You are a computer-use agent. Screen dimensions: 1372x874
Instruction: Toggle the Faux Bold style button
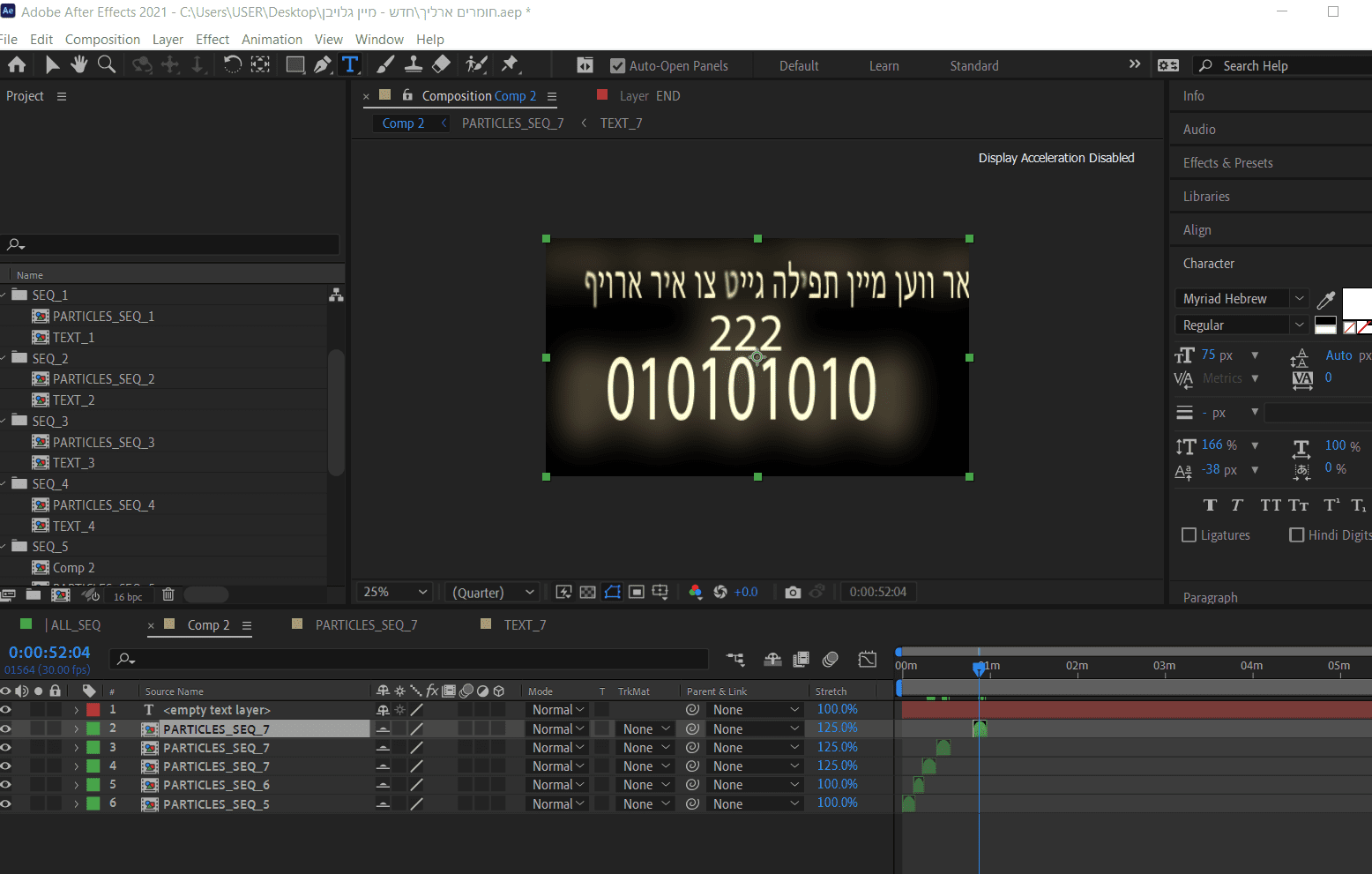1210,505
